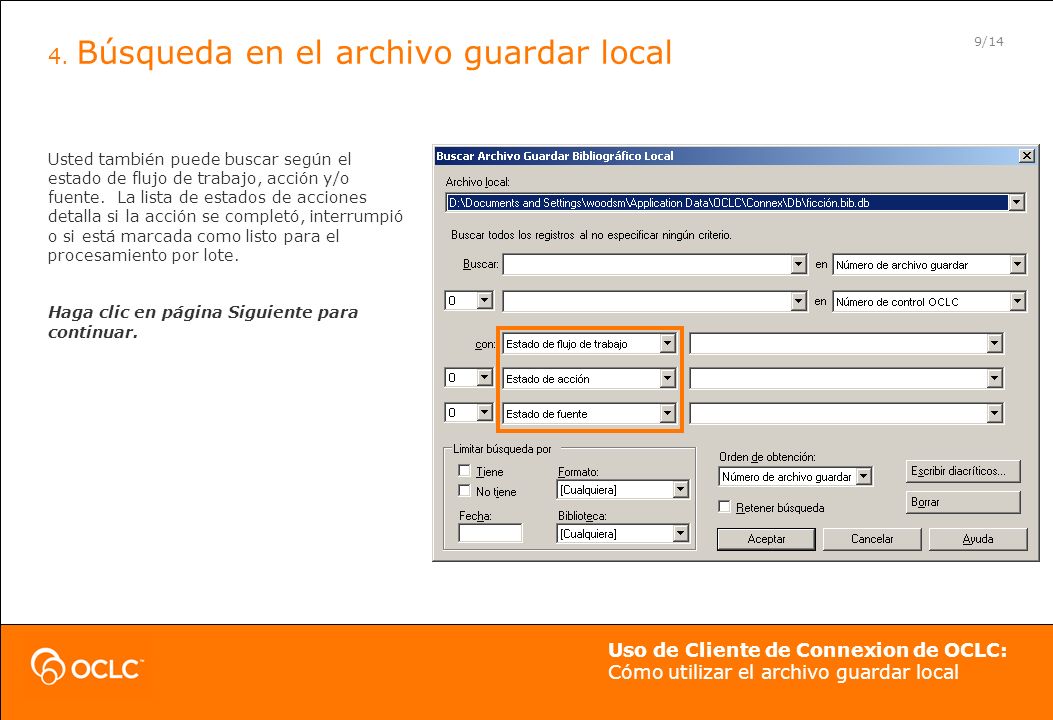Open the Biblioteca dropdown

[x=680, y=533]
